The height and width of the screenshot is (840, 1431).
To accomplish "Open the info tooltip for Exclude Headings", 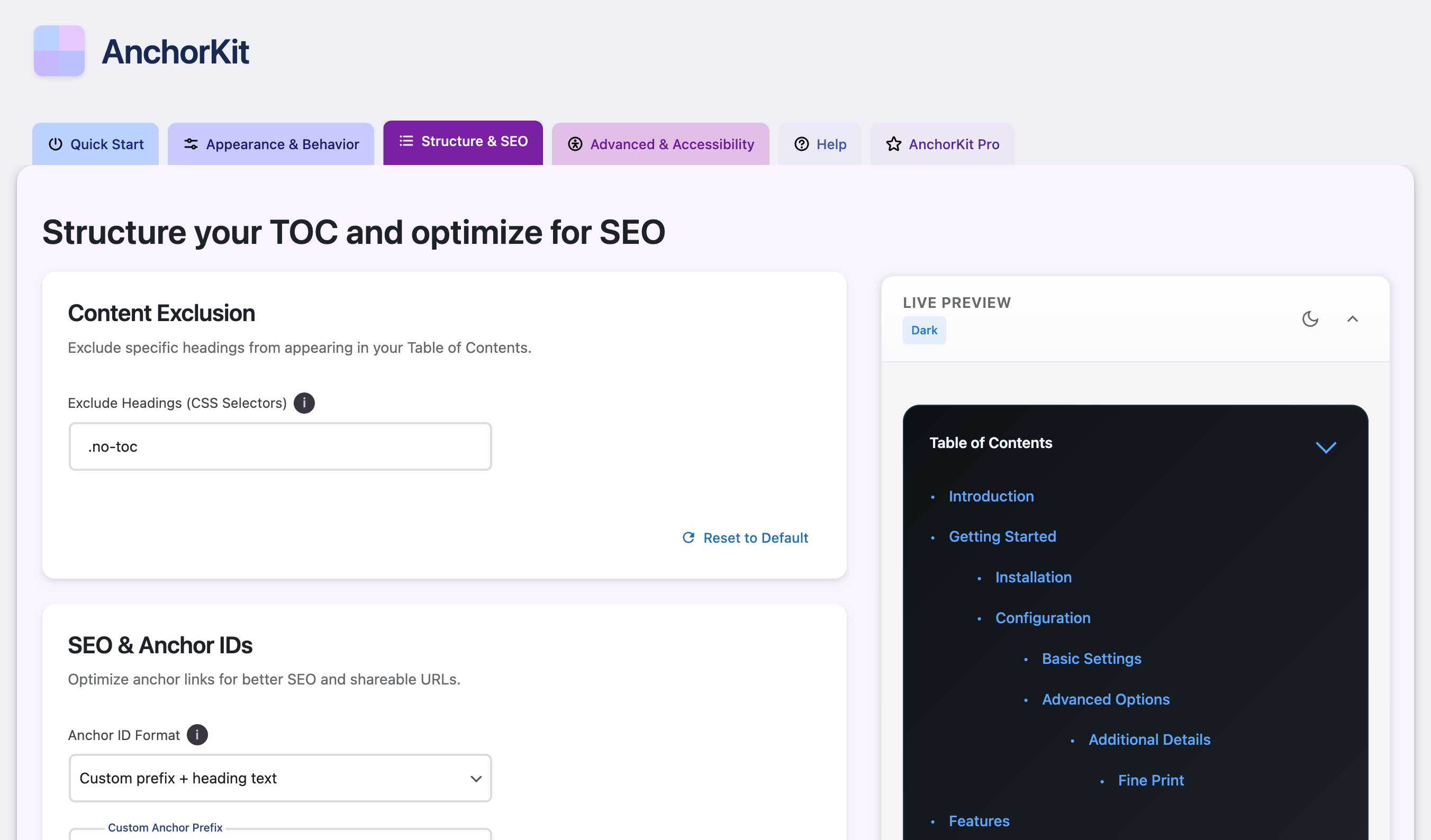I will (304, 403).
